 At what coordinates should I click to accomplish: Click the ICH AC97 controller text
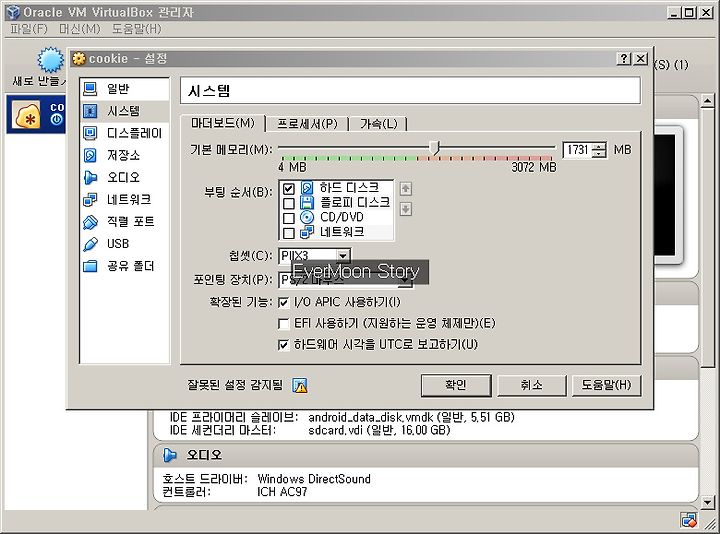click(282, 492)
